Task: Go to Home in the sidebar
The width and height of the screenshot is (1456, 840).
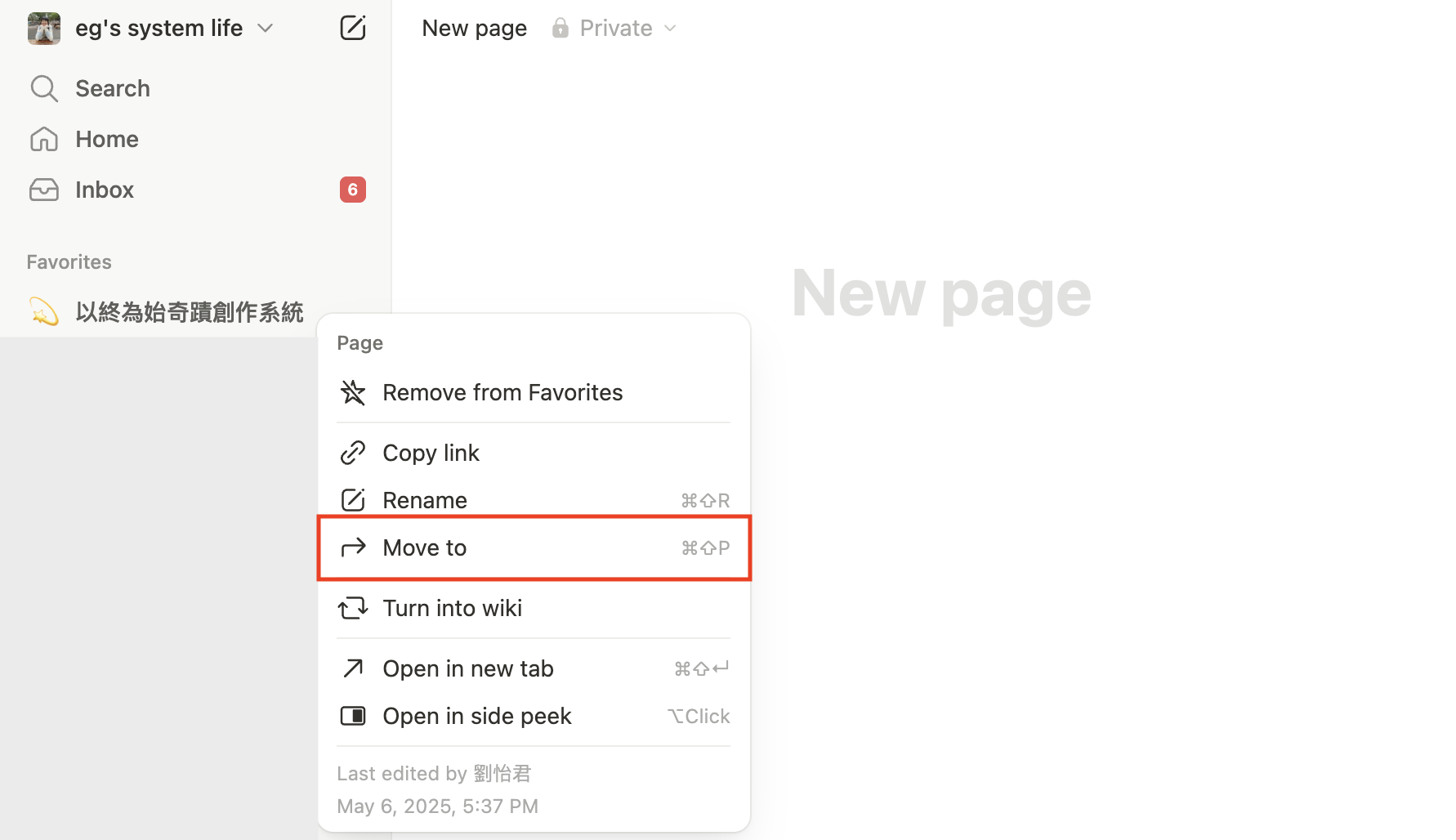Action: (x=107, y=139)
